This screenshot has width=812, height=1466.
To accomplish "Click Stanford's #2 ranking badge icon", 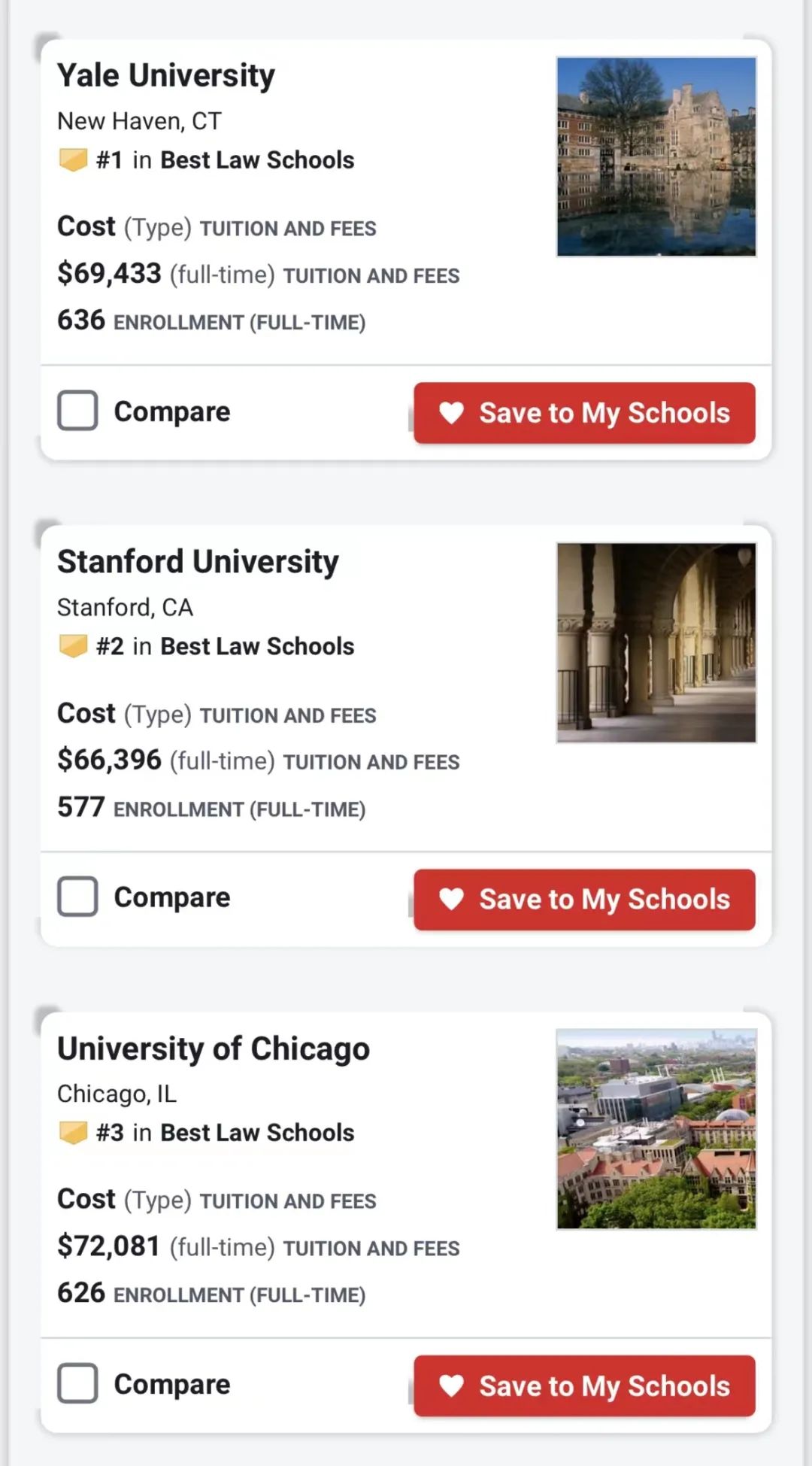I will click(x=73, y=646).
